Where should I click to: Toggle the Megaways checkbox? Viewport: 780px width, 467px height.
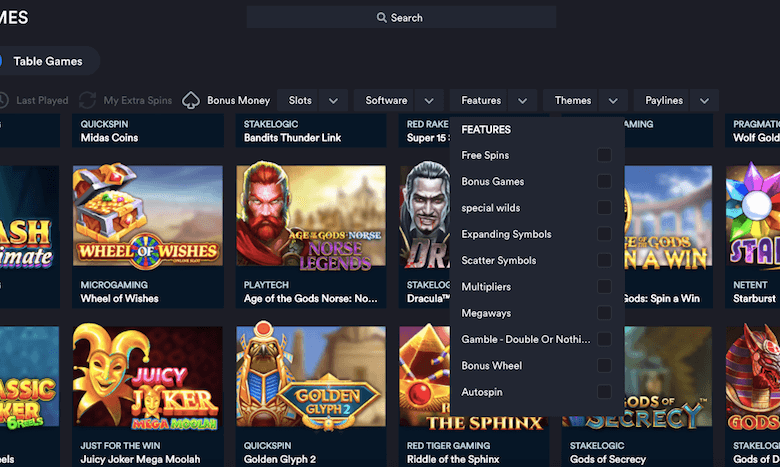pos(604,313)
